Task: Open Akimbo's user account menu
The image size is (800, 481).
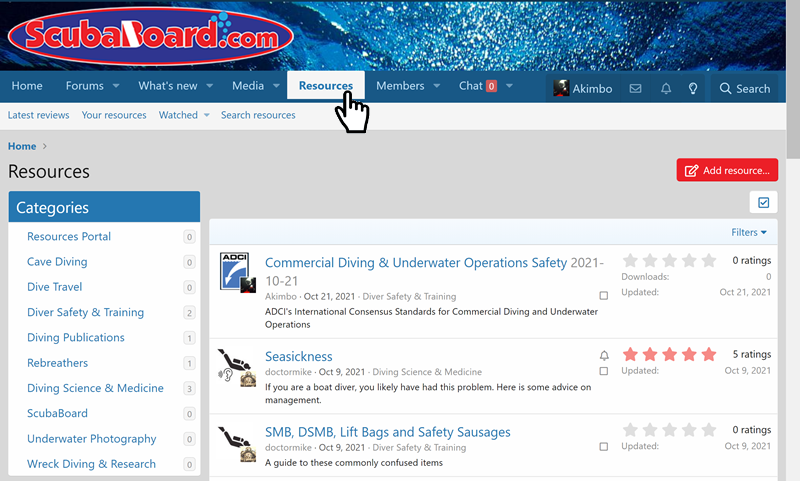Action: pyautogui.click(x=583, y=88)
